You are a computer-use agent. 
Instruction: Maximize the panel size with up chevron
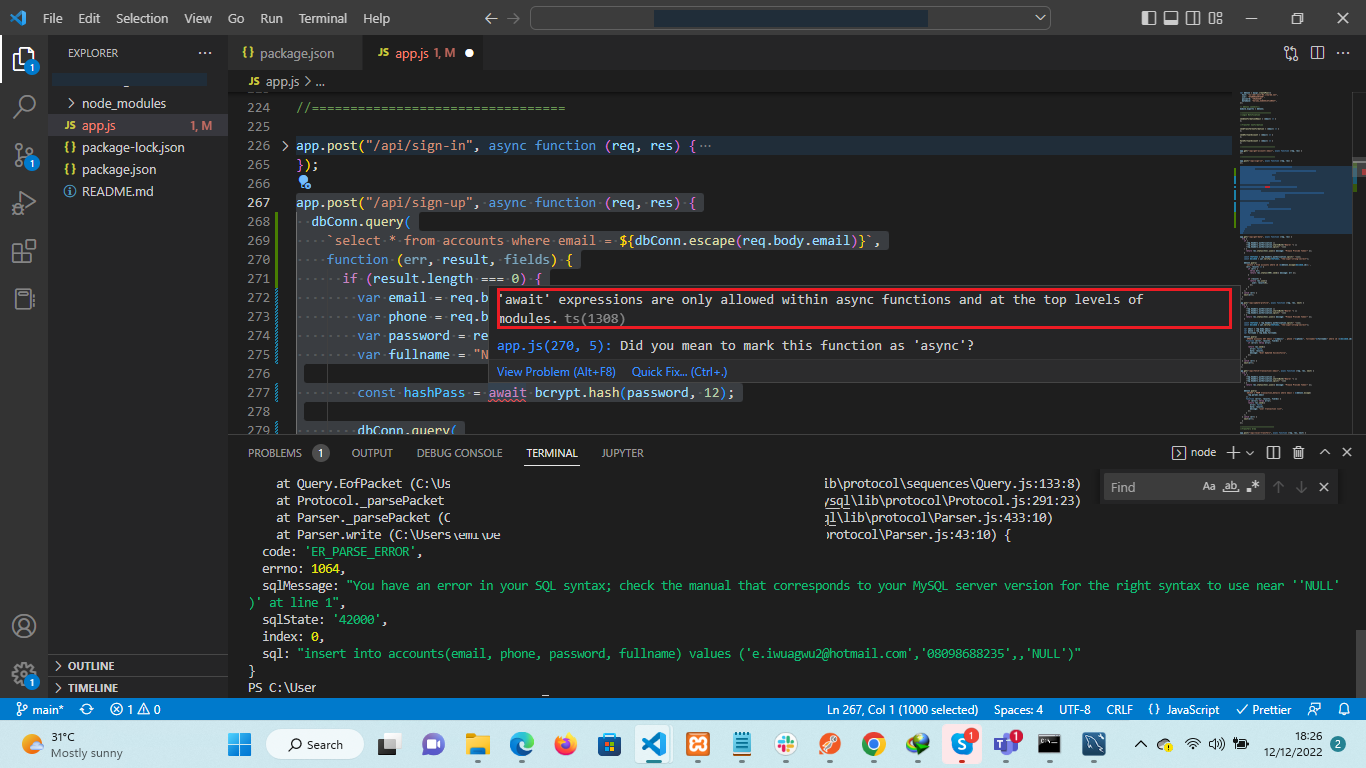(x=1324, y=452)
